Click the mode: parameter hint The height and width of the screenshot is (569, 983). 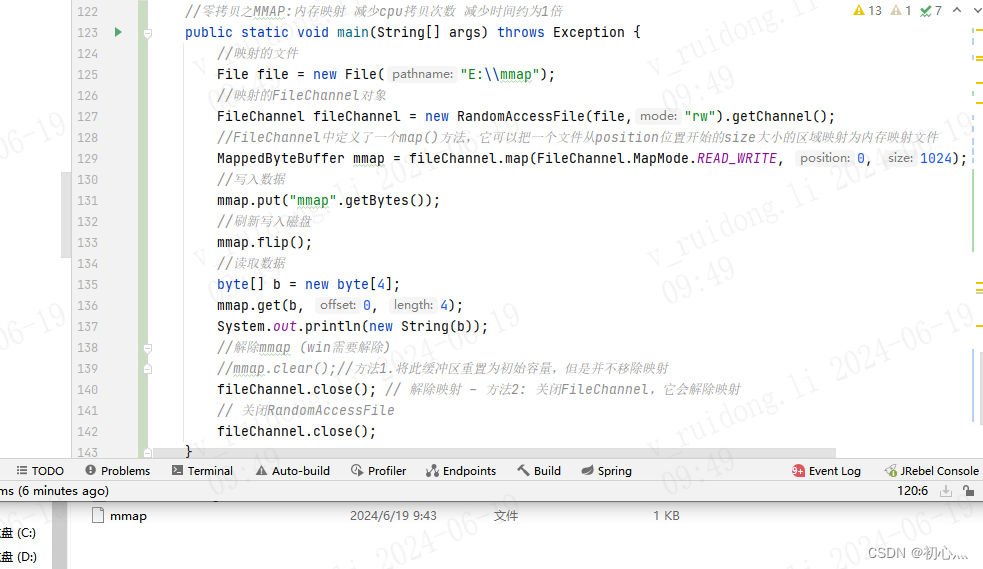click(658, 116)
